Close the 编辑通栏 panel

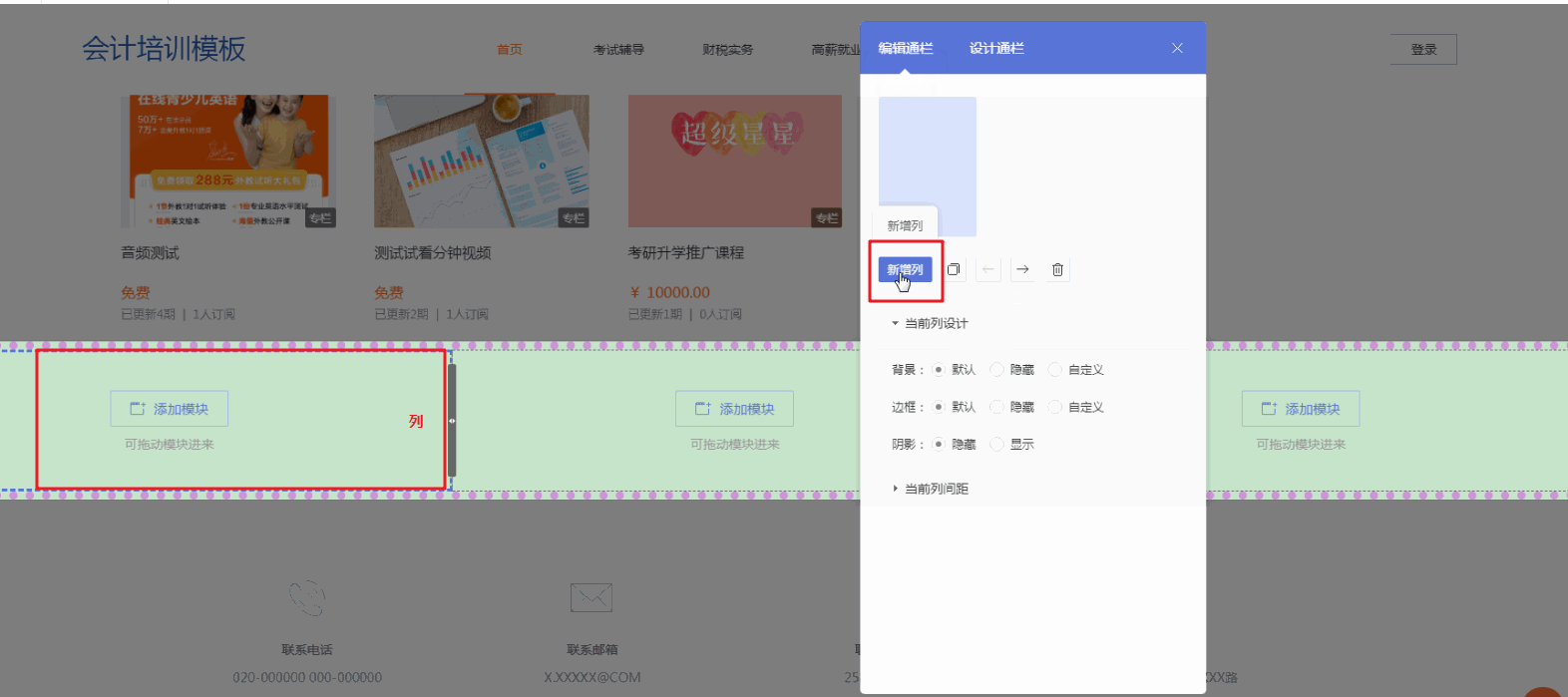pos(1177,48)
